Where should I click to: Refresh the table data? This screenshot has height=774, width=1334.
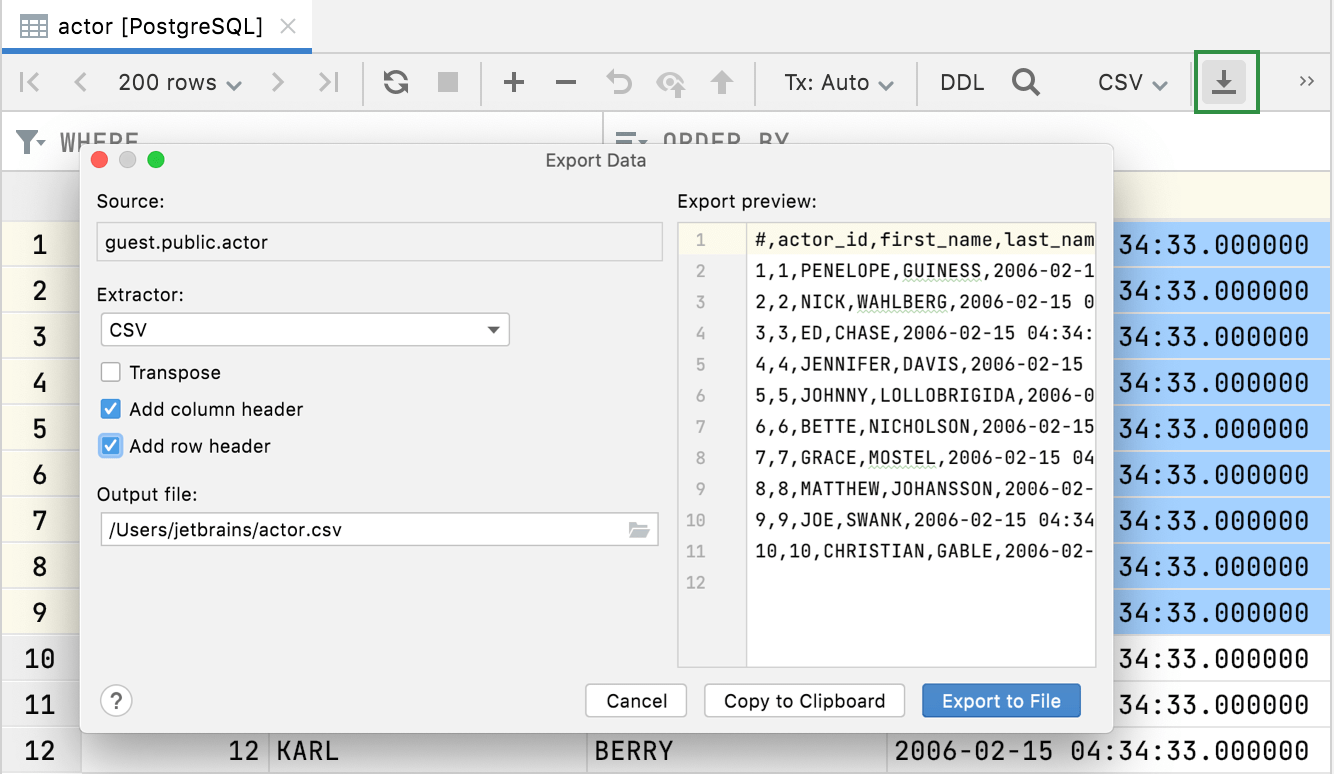point(395,82)
